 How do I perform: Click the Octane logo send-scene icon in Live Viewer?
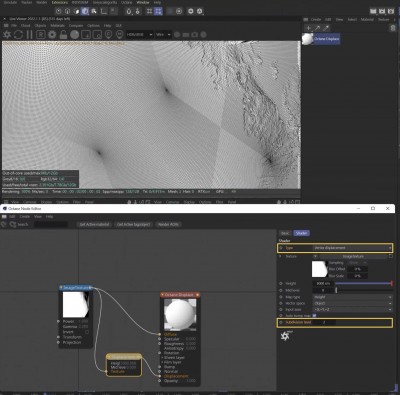pyautogui.click(x=7, y=35)
